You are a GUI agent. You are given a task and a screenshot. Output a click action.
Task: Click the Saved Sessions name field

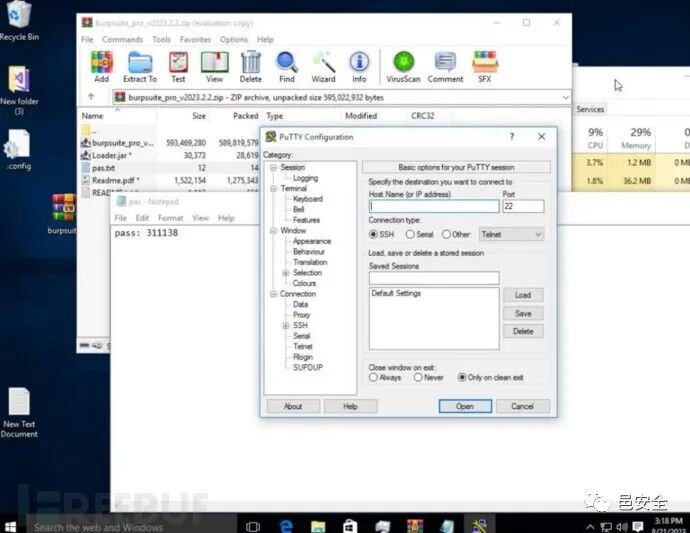pos(434,278)
